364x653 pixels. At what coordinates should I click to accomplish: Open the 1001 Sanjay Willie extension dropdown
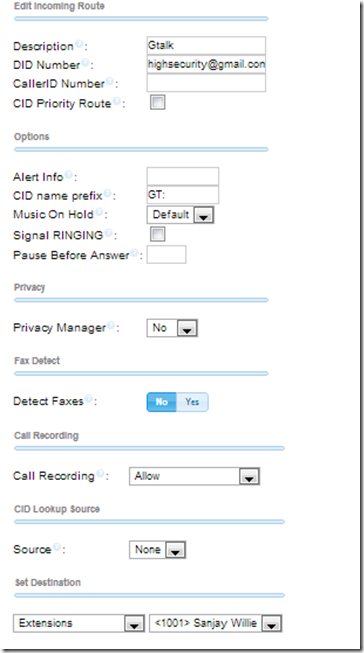(x=216, y=623)
